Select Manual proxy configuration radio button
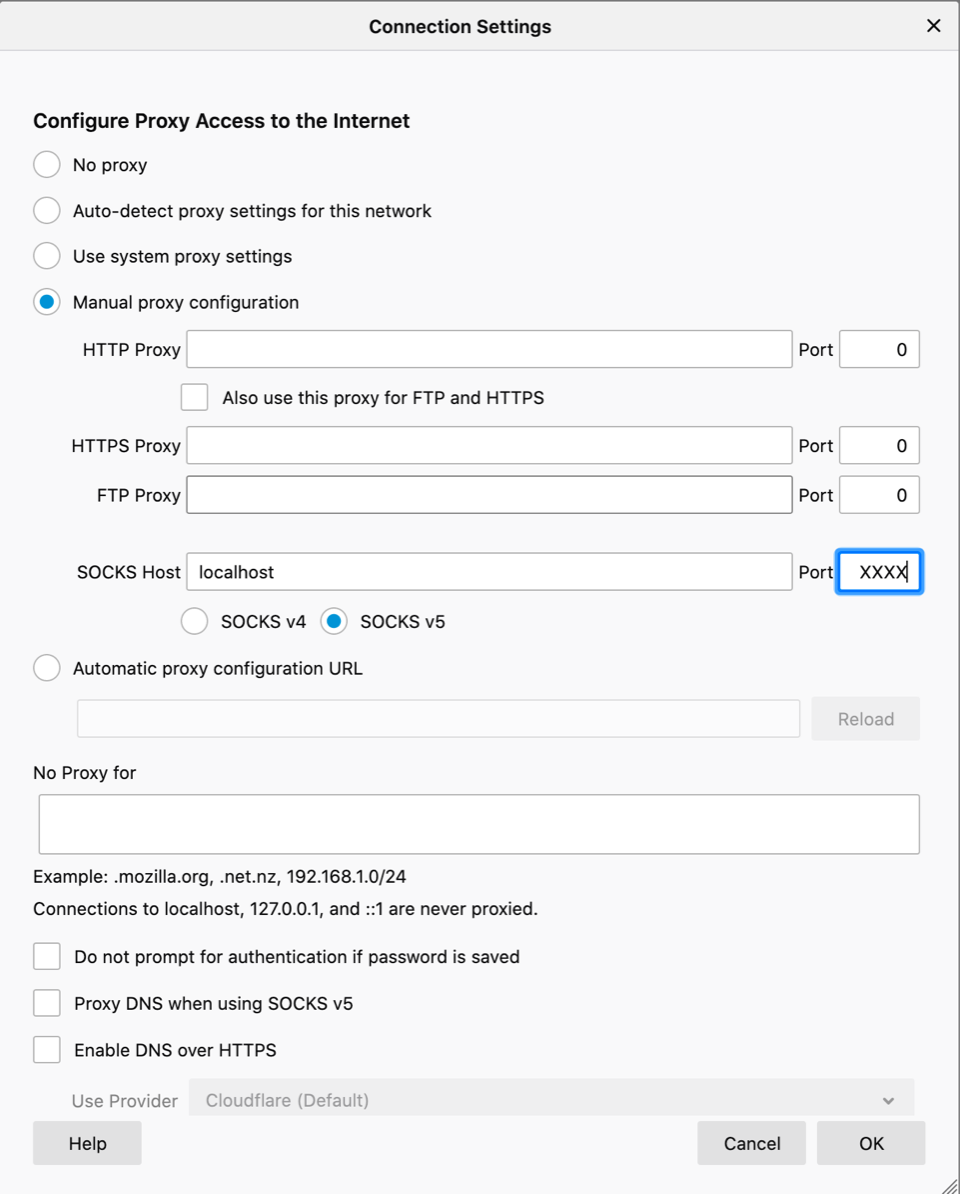 point(47,302)
